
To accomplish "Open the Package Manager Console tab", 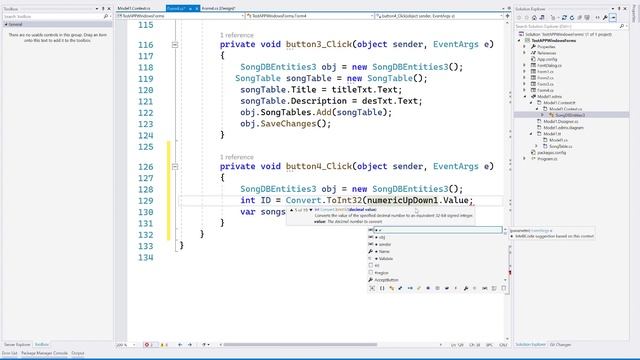I will coord(44,353).
